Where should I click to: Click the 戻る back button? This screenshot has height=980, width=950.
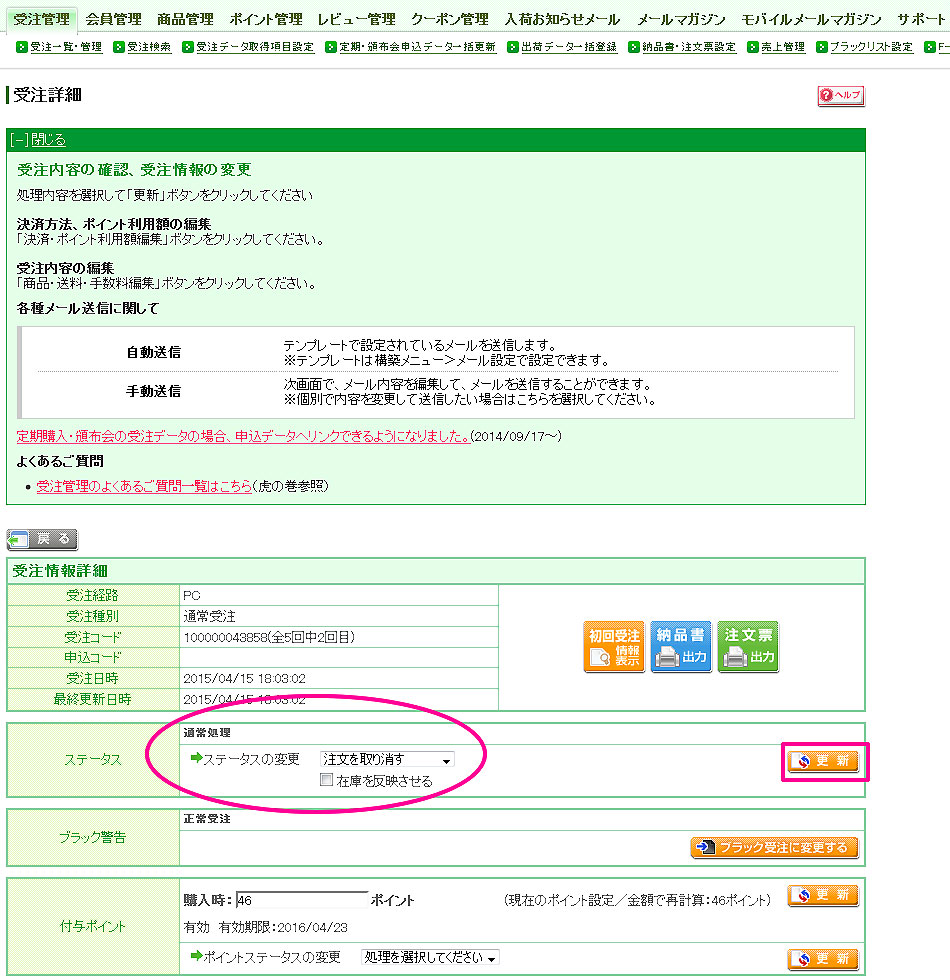point(42,539)
